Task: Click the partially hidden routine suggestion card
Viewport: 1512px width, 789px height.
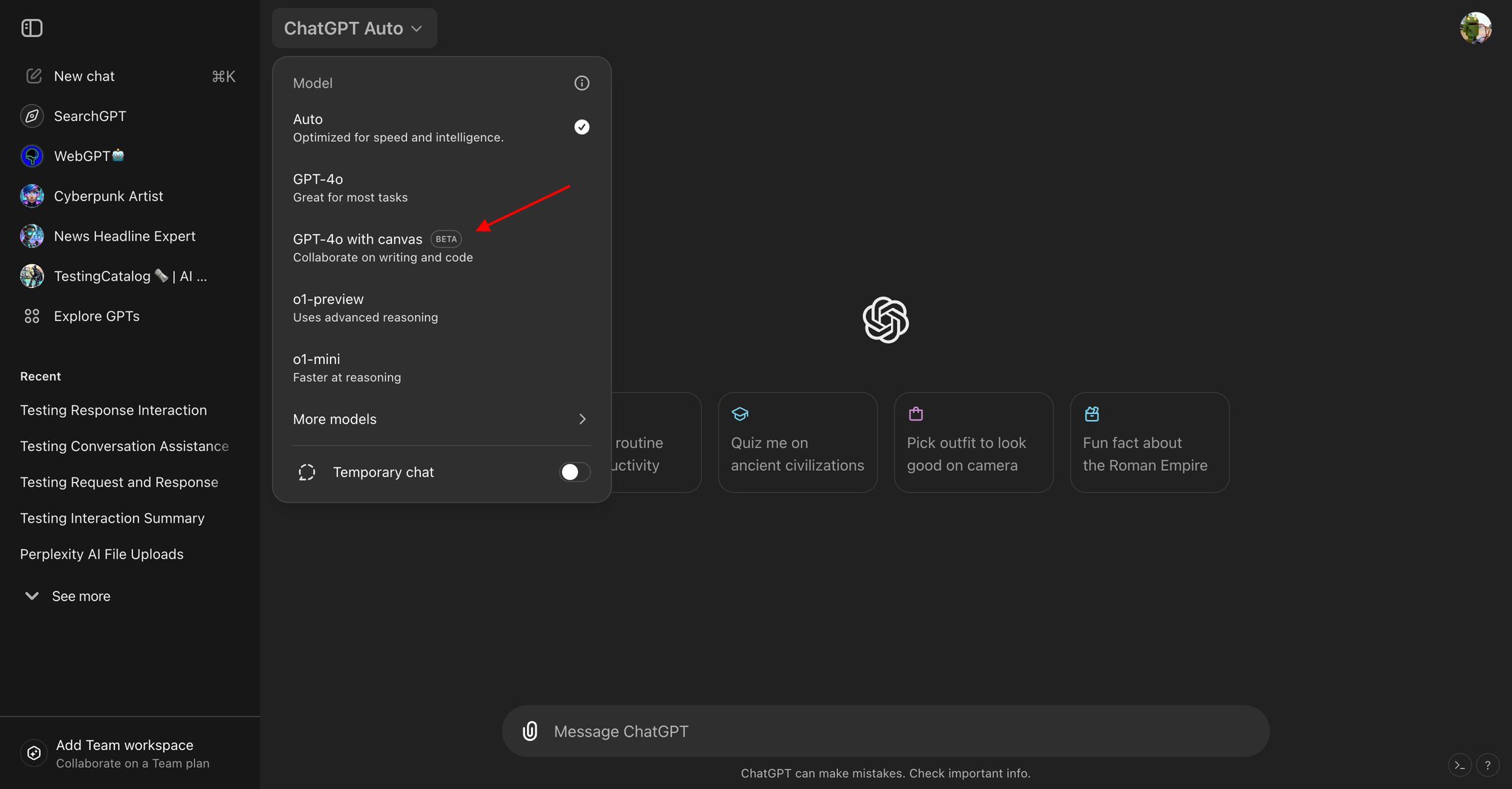Action: click(656, 442)
